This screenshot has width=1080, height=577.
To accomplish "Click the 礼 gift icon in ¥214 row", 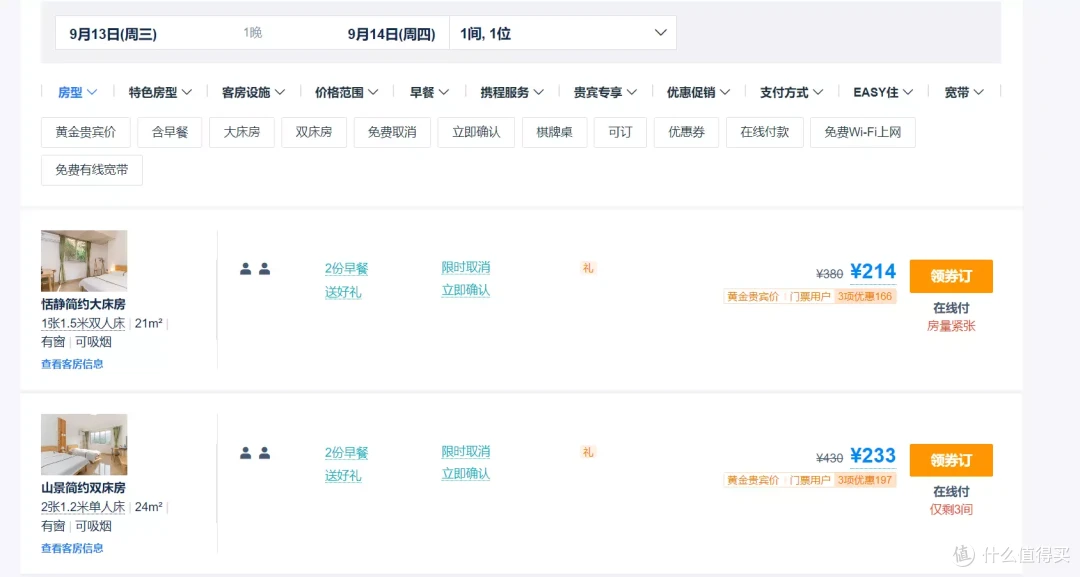I will click(x=588, y=268).
